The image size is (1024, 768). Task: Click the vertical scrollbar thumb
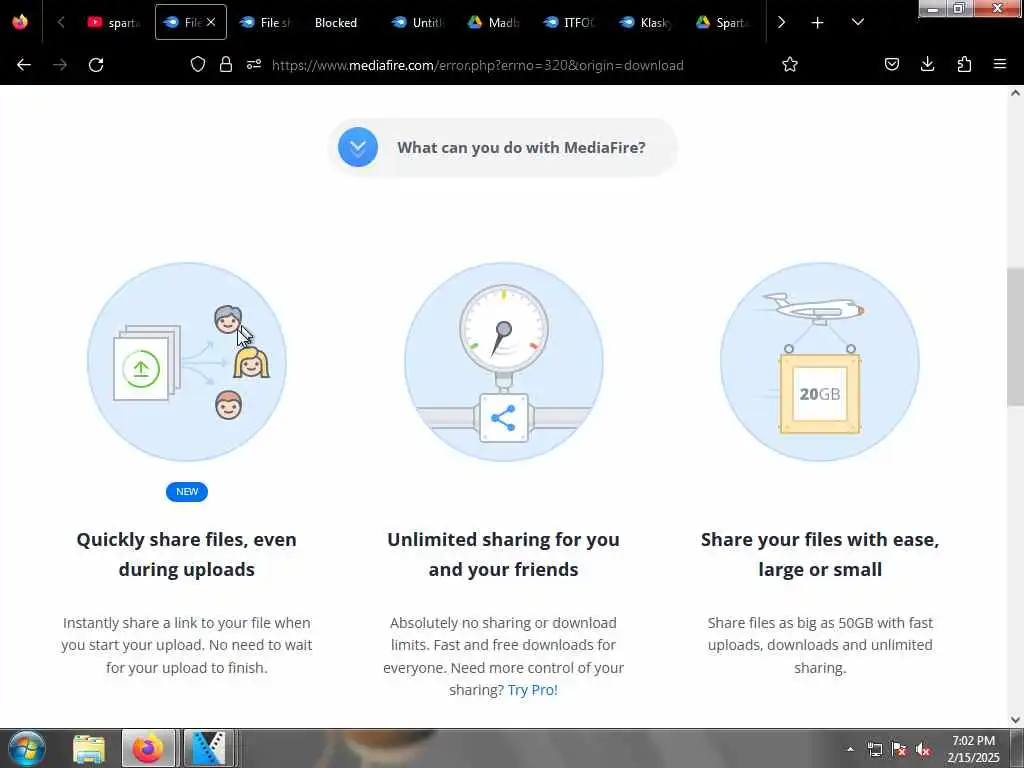[1015, 337]
